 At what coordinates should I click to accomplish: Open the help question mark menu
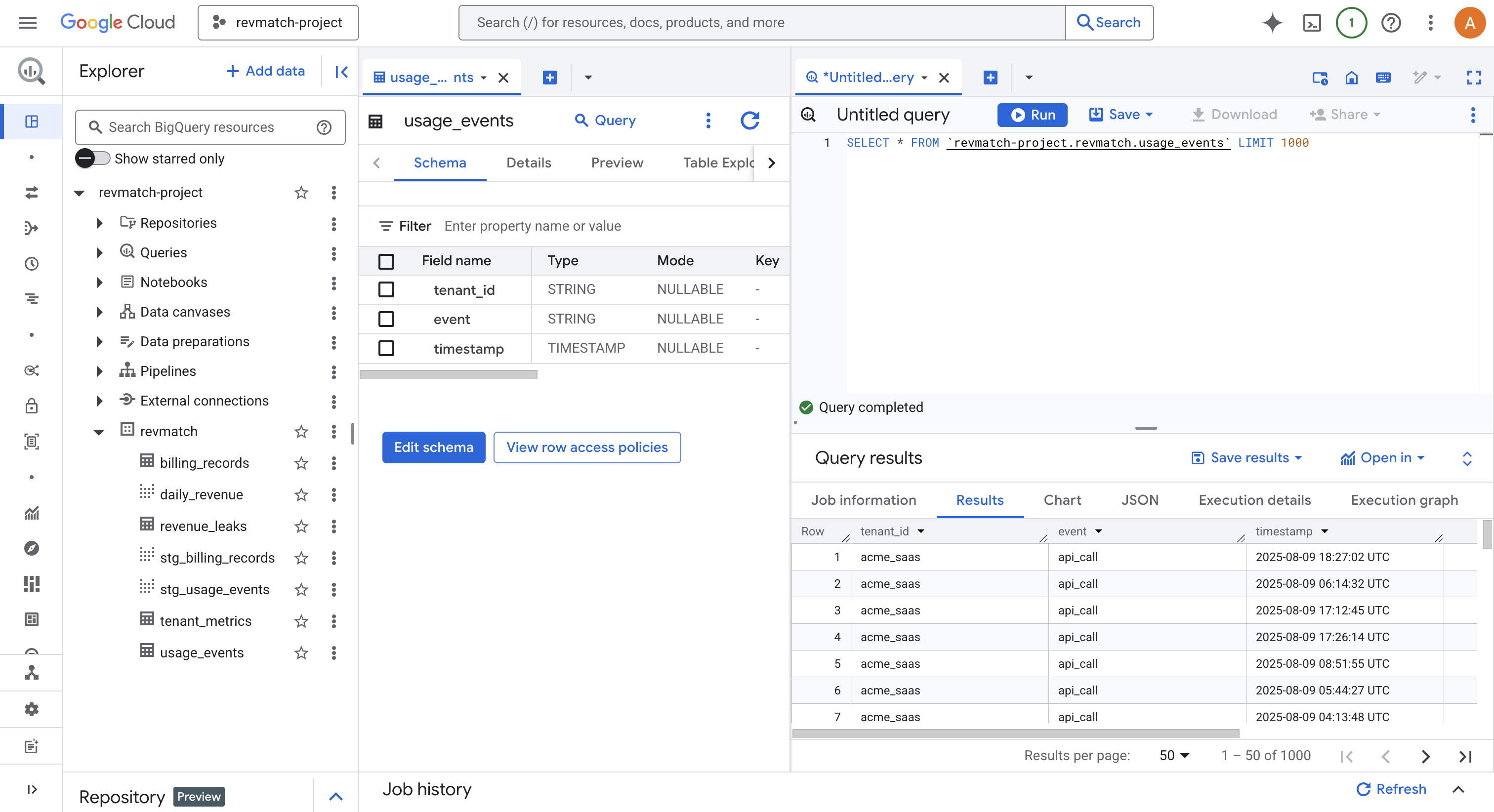click(x=1391, y=23)
